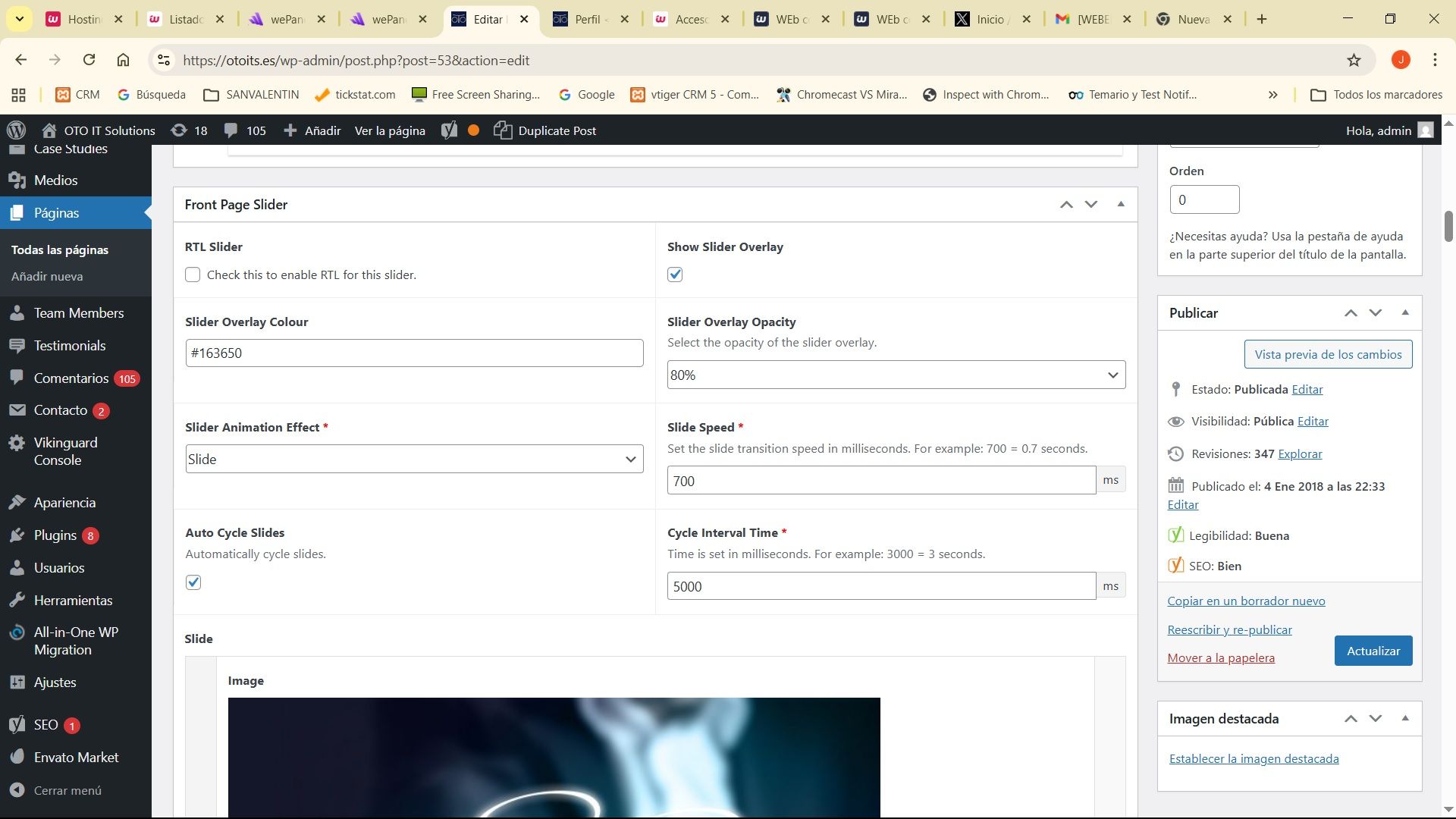The width and height of the screenshot is (1456, 819).
Task: Click the WordPress logo in admin bar
Action: point(17,130)
